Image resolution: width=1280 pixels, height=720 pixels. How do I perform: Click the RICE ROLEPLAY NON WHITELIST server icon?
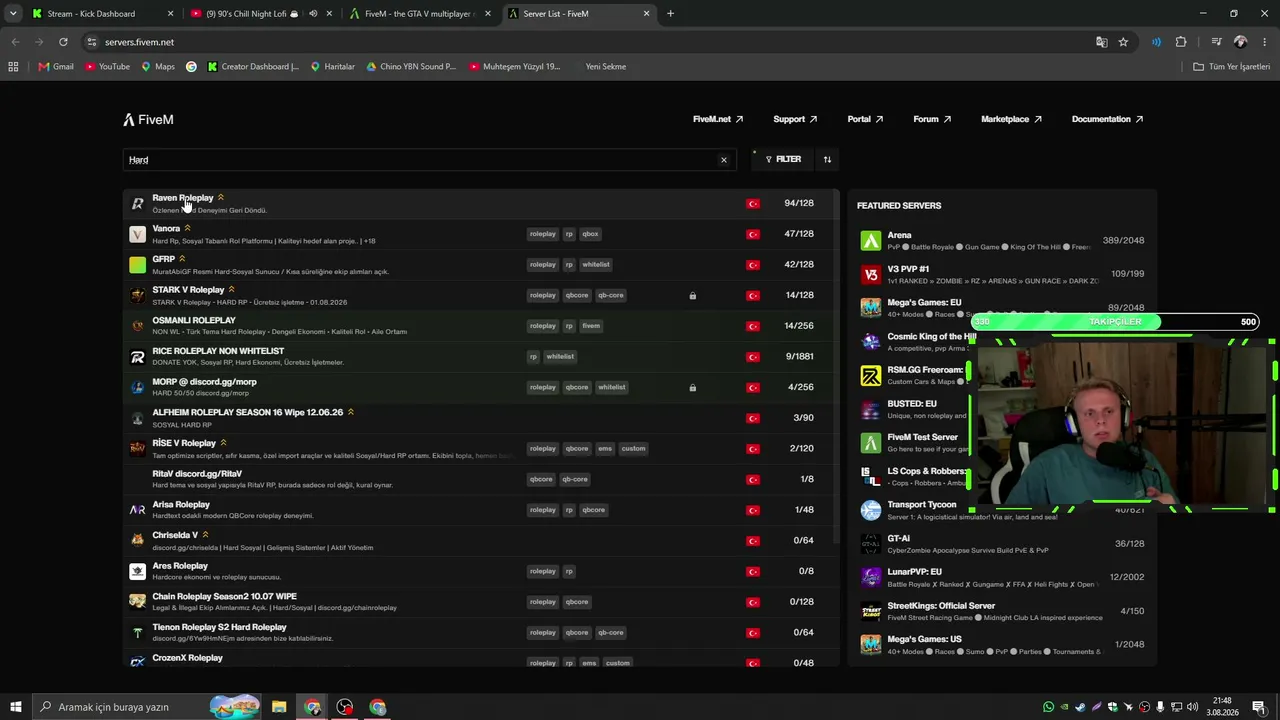tap(138, 357)
